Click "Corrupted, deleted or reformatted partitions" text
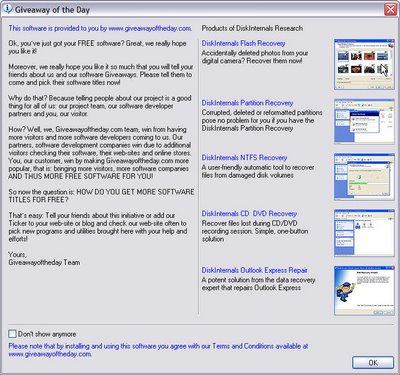Viewport: 400px width, 375px height. point(262,112)
